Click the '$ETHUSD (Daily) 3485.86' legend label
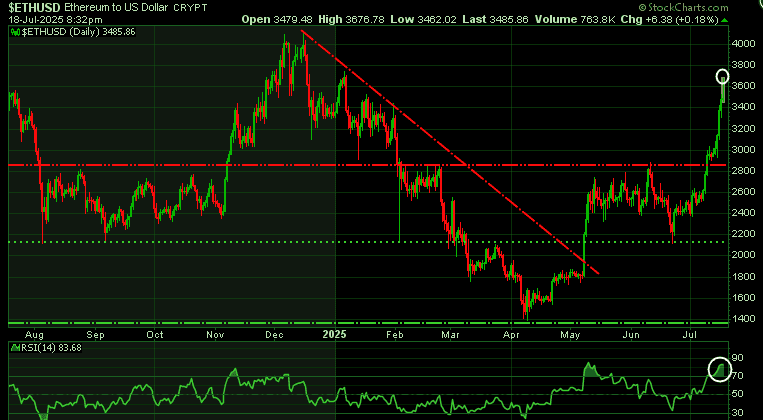 (x=76, y=32)
